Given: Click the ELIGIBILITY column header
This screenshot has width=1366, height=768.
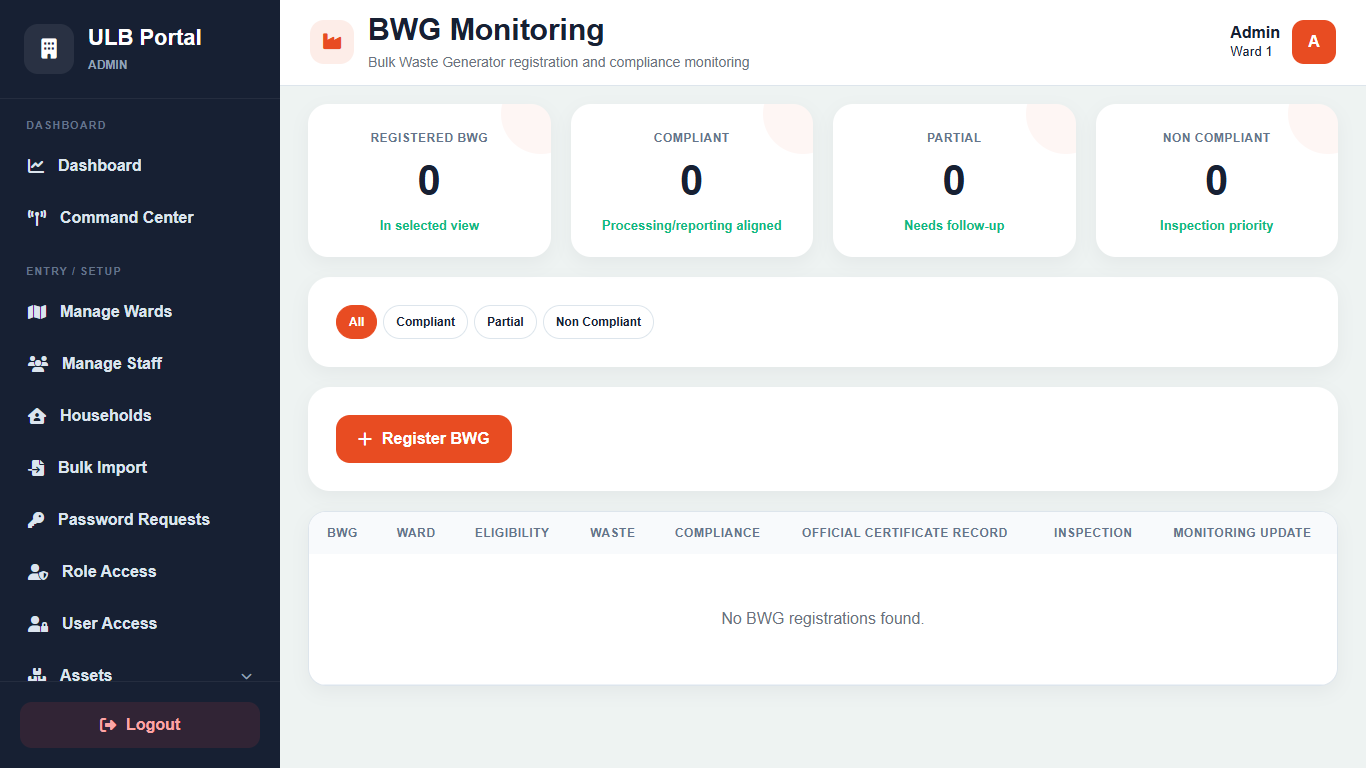Looking at the screenshot, I should (x=512, y=533).
